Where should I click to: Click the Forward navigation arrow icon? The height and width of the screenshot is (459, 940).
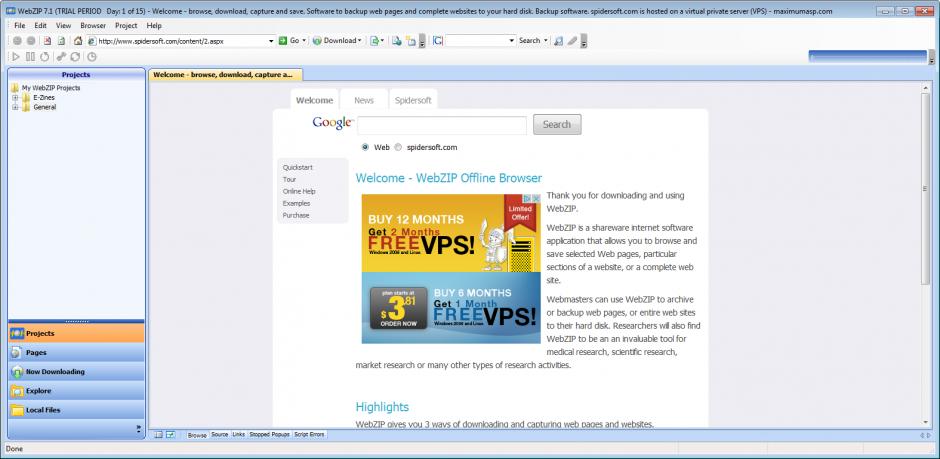pyautogui.click(x=31, y=41)
